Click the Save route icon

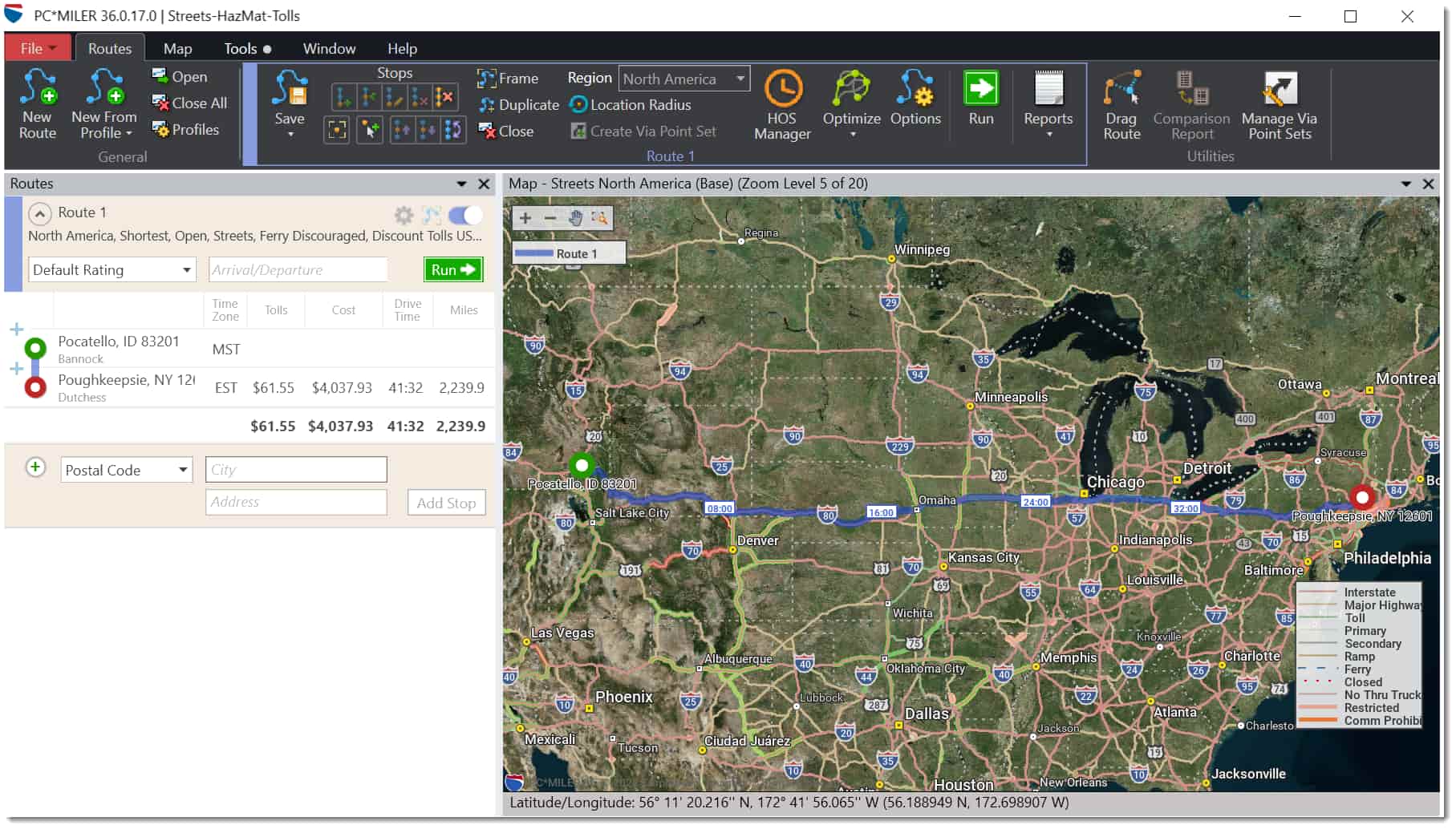tap(290, 88)
